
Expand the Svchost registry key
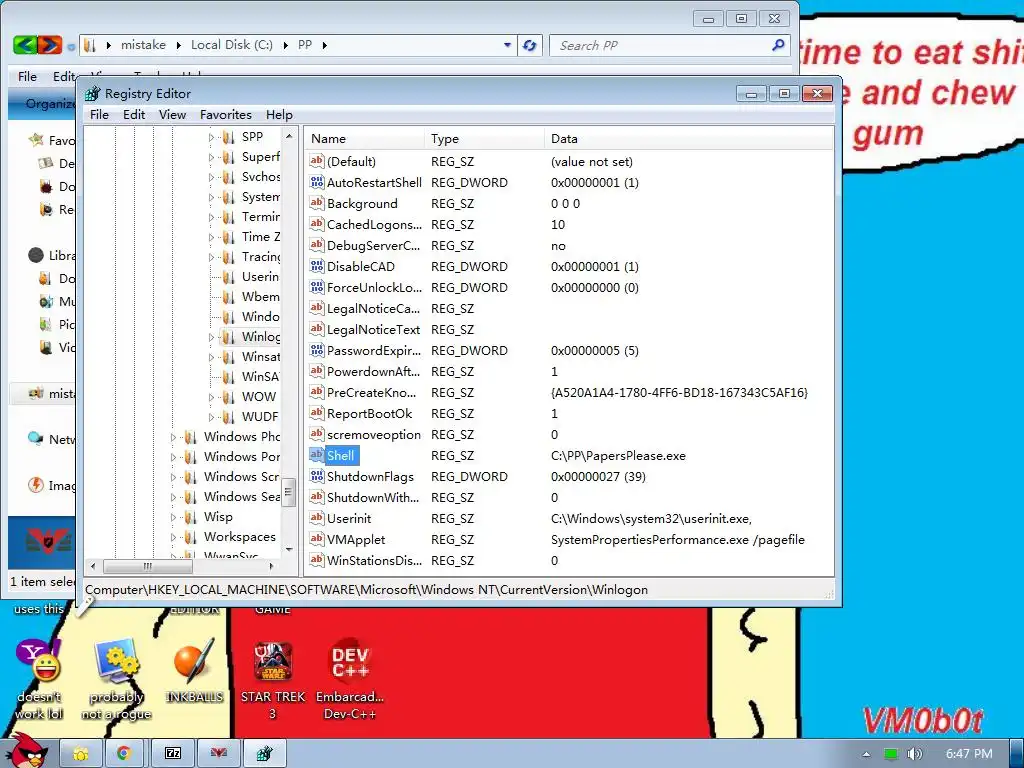point(211,177)
